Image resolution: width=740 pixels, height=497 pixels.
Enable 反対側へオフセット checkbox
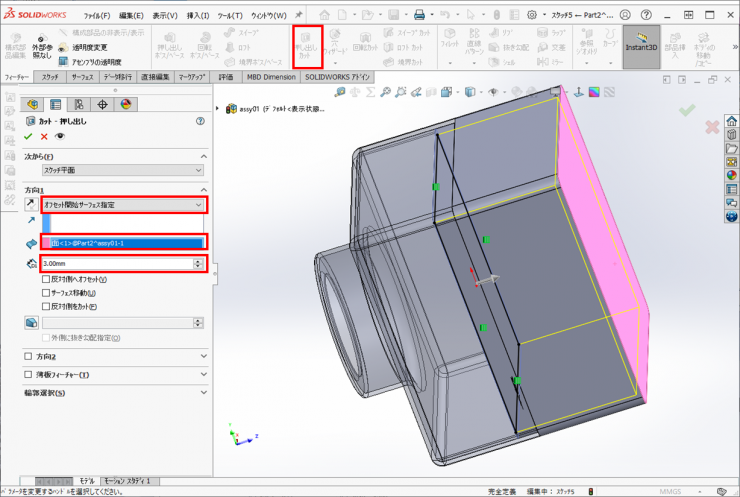tap(47, 279)
